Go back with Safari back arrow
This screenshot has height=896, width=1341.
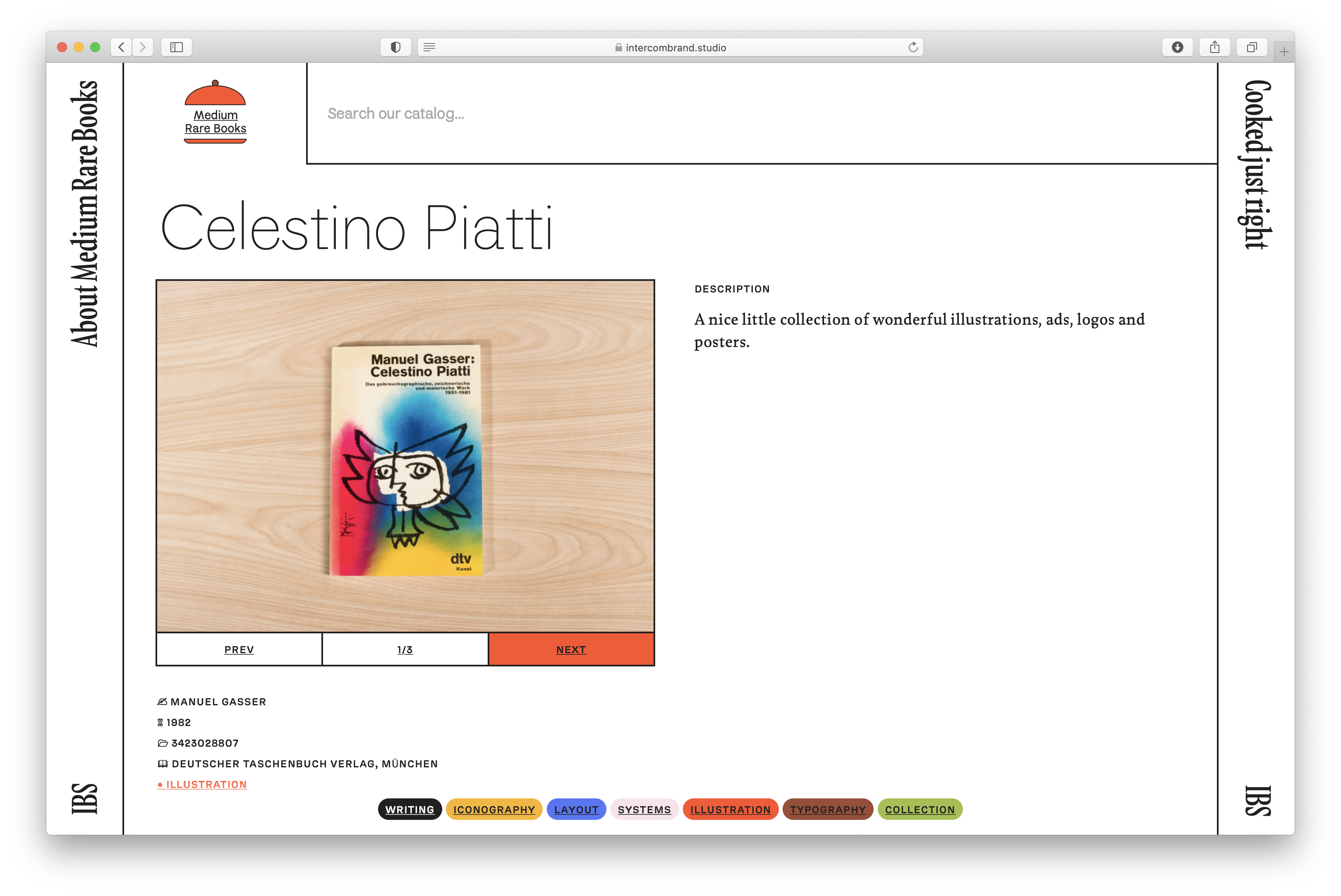coord(121,47)
